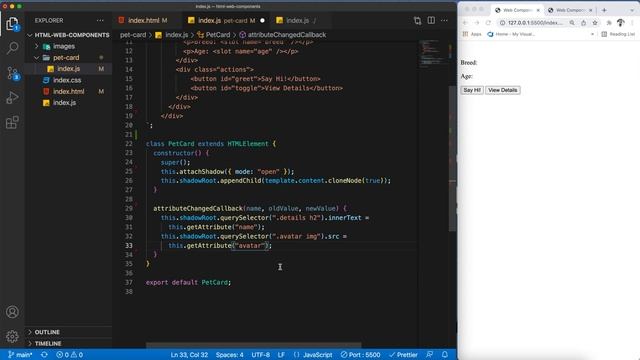640x360 pixels.
Task: Open a new browser tab
Action: click(604, 10)
